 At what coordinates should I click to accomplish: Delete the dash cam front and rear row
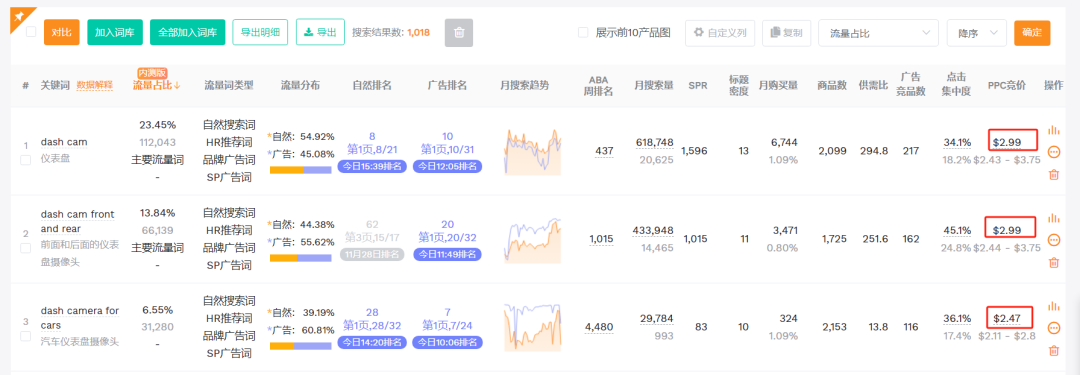(1053, 263)
